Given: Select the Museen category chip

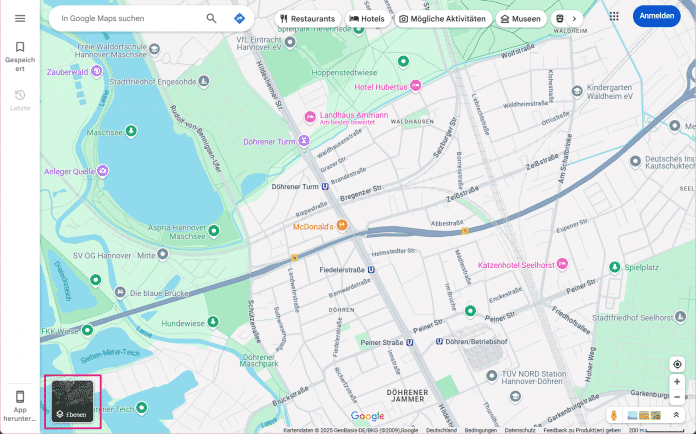Looking at the screenshot, I should click(x=519, y=18).
